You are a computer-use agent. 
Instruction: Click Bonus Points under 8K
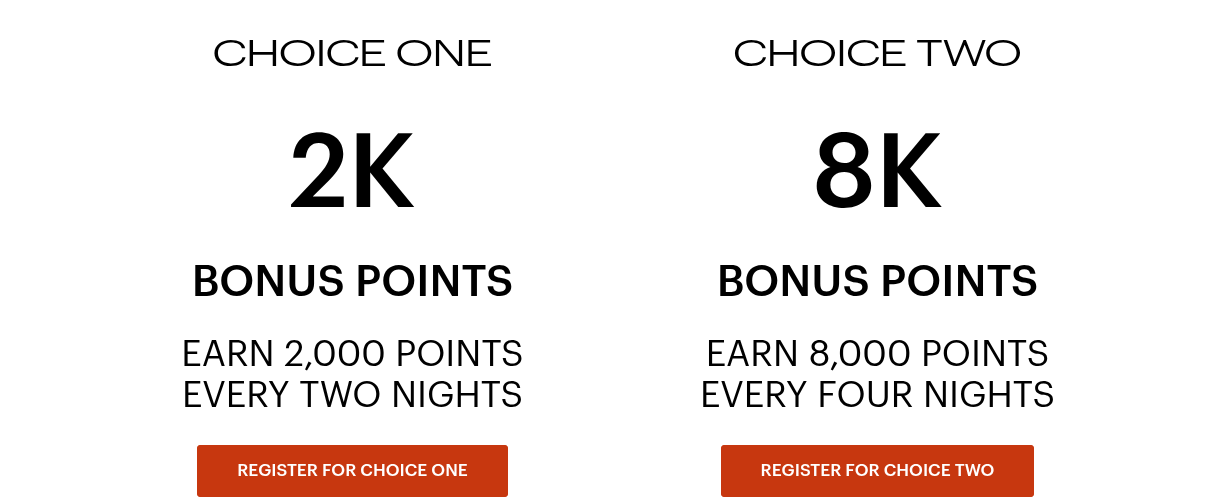click(877, 282)
